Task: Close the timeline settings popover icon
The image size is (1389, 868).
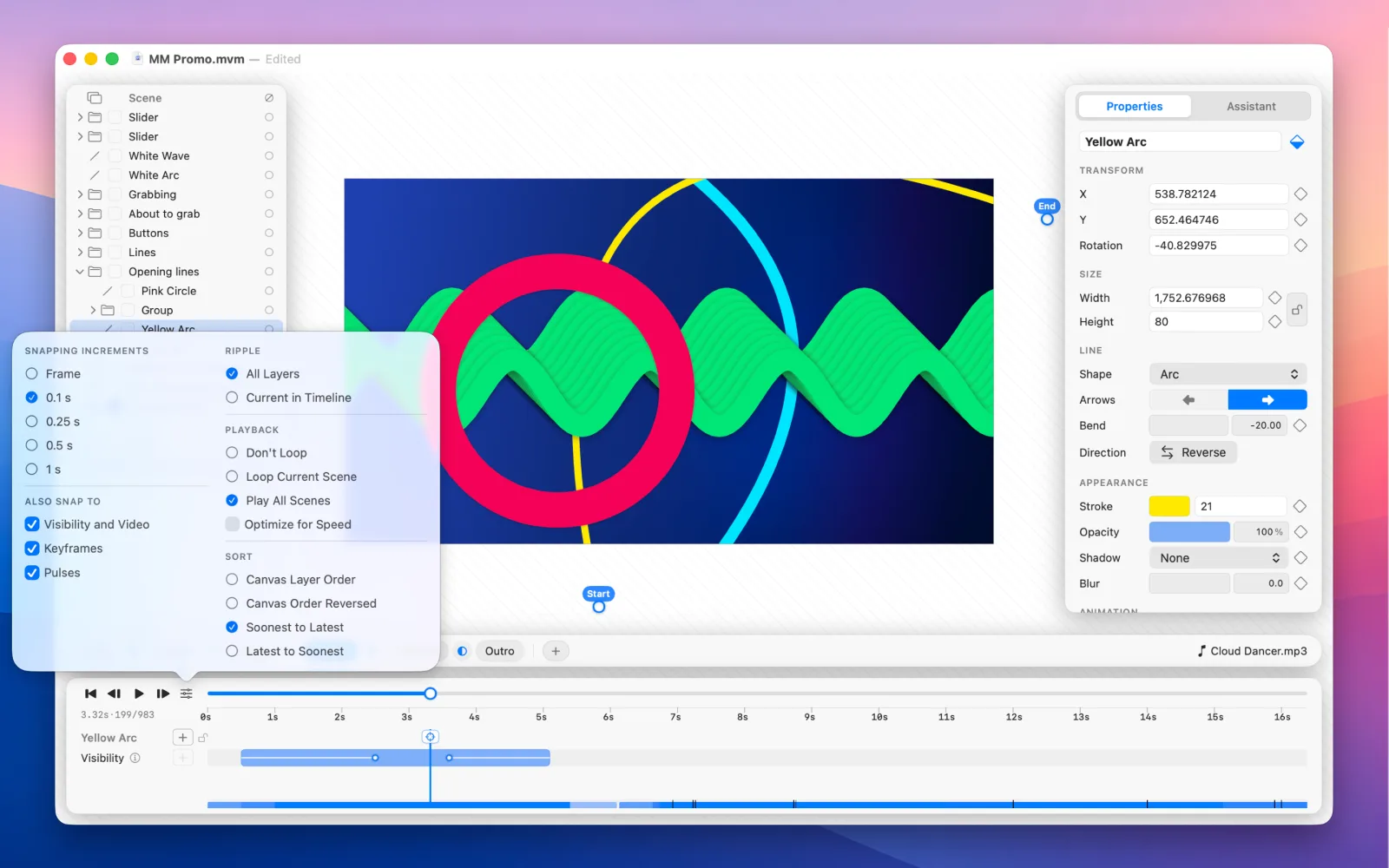Action: (187, 694)
